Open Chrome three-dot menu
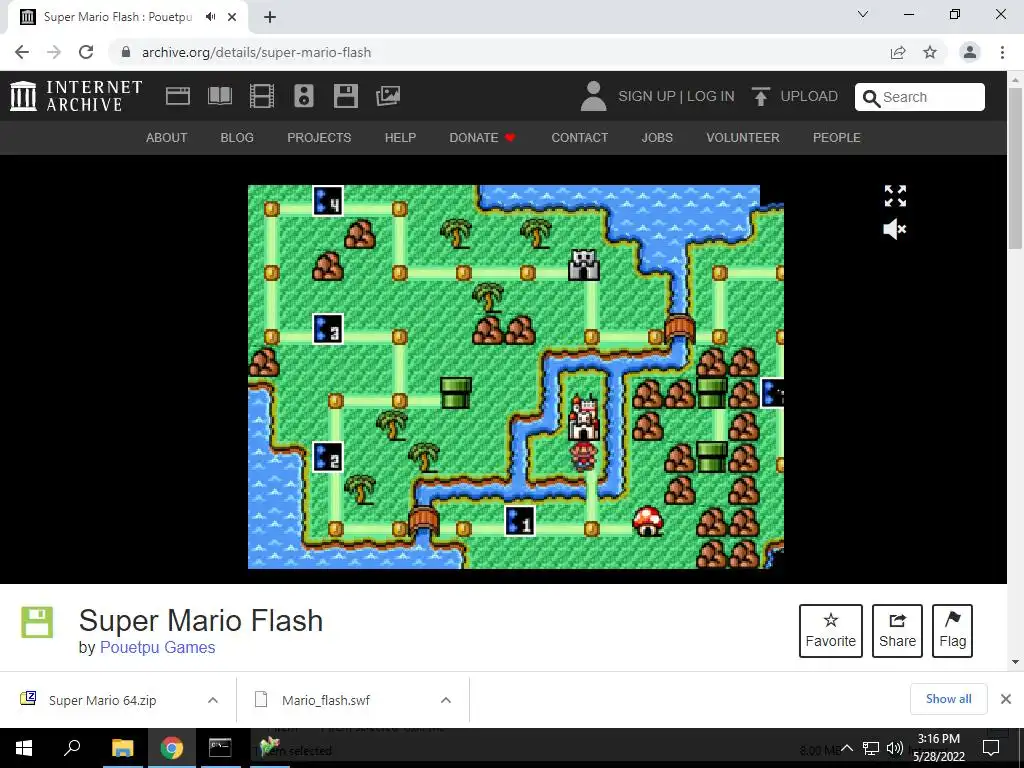Image resolution: width=1024 pixels, height=768 pixels. tap(1002, 52)
